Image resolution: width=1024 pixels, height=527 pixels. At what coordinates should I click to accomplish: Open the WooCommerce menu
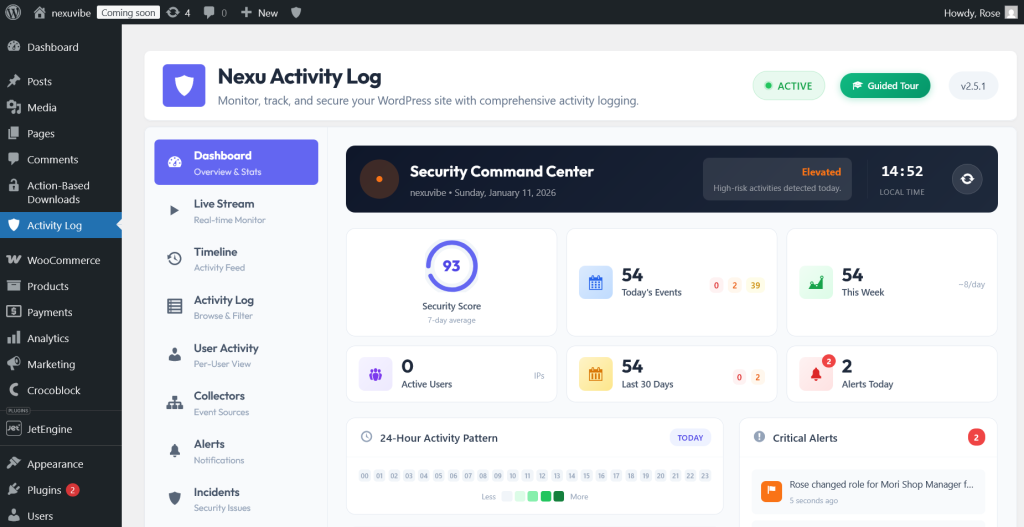[61, 260]
